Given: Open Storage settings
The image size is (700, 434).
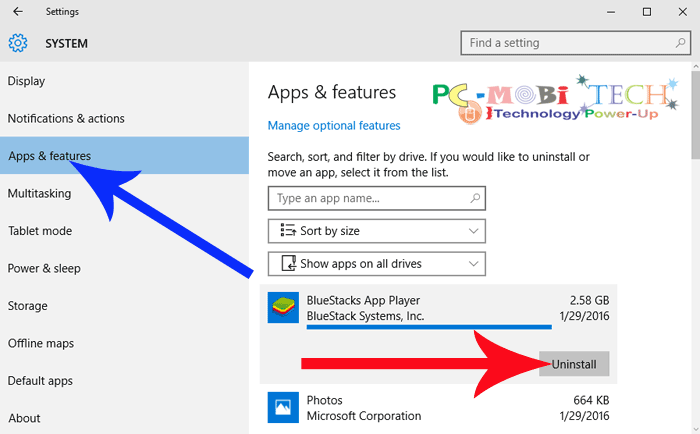Looking at the screenshot, I should point(124,306).
